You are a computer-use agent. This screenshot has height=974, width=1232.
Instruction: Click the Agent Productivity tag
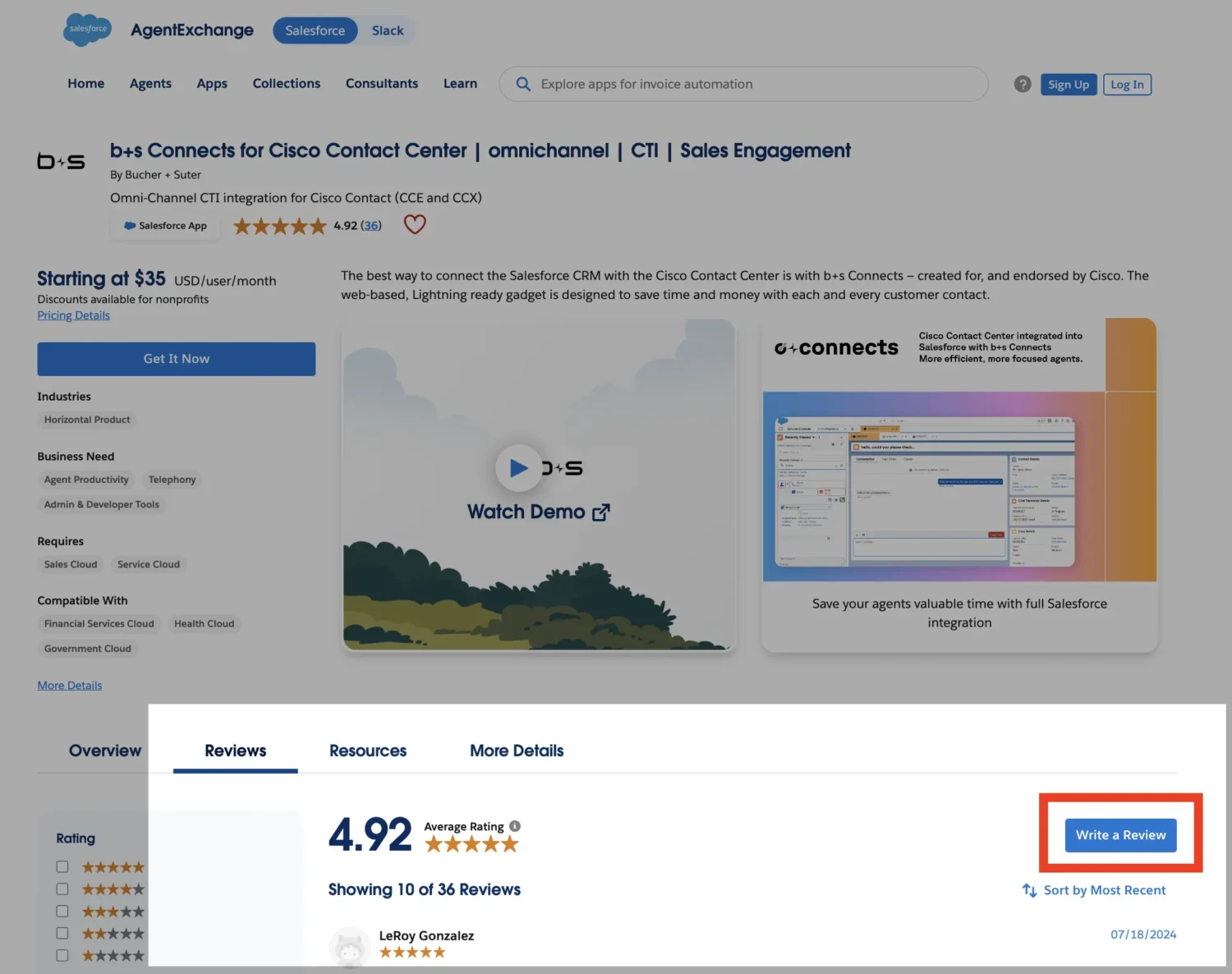86,480
